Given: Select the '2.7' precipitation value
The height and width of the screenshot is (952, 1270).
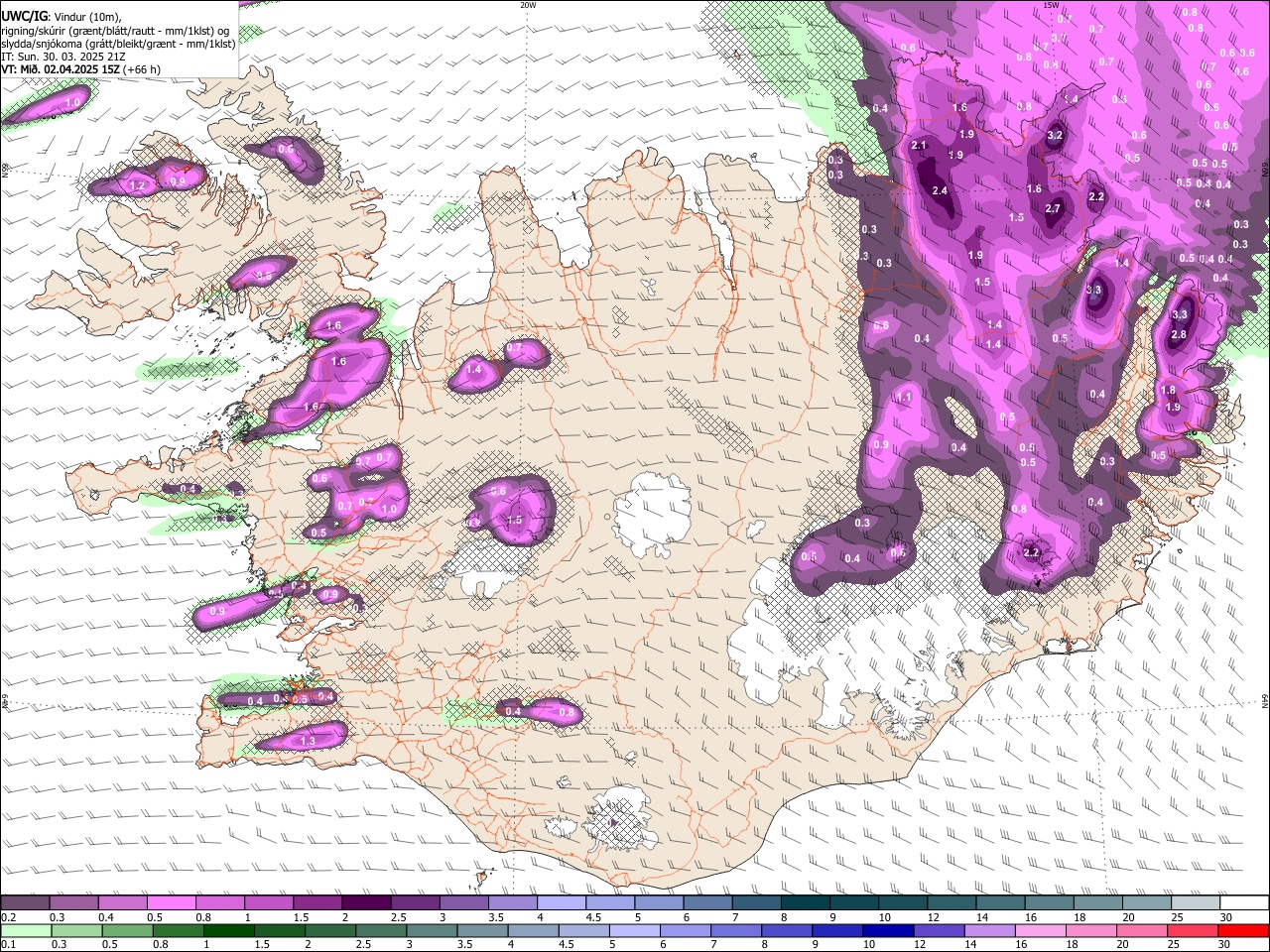Looking at the screenshot, I should click(x=1054, y=209).
